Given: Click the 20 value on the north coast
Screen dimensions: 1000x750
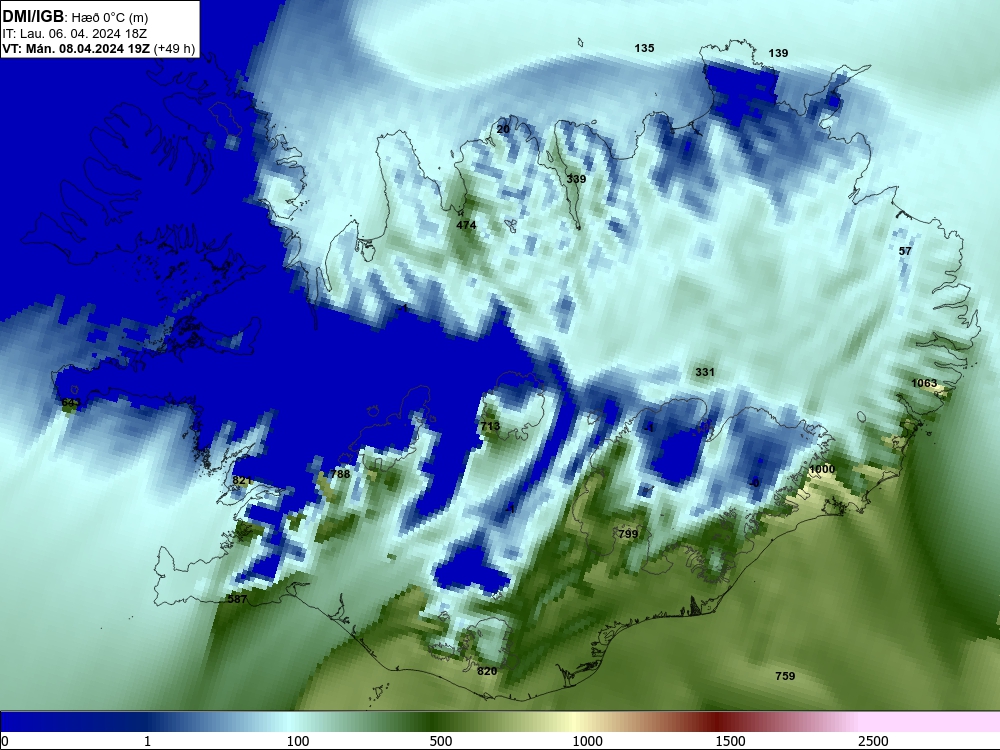Looking at the screenshot, I should [x=503, y=129].
